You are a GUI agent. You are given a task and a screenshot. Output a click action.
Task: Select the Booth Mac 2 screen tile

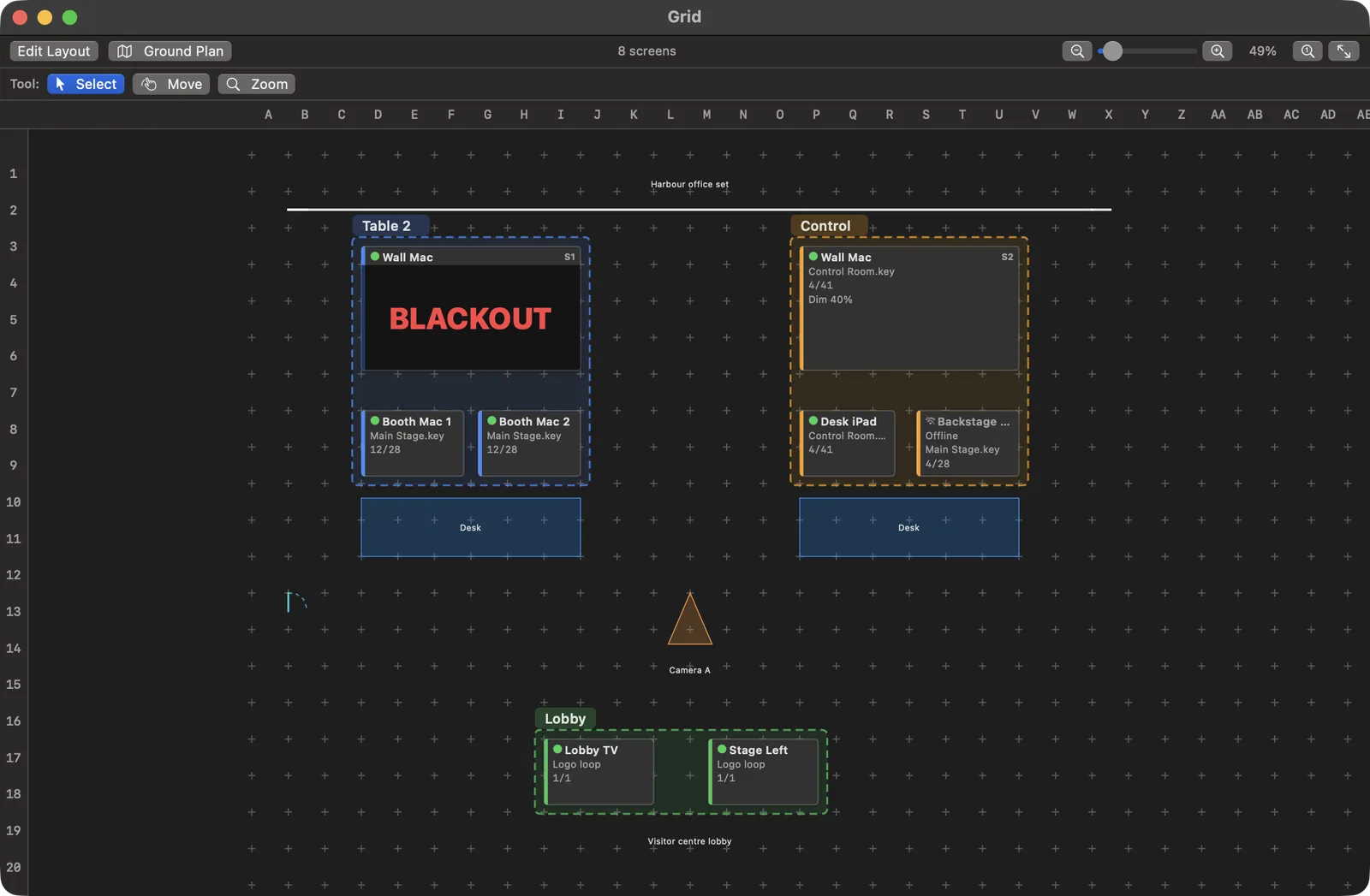coord(529,443)
